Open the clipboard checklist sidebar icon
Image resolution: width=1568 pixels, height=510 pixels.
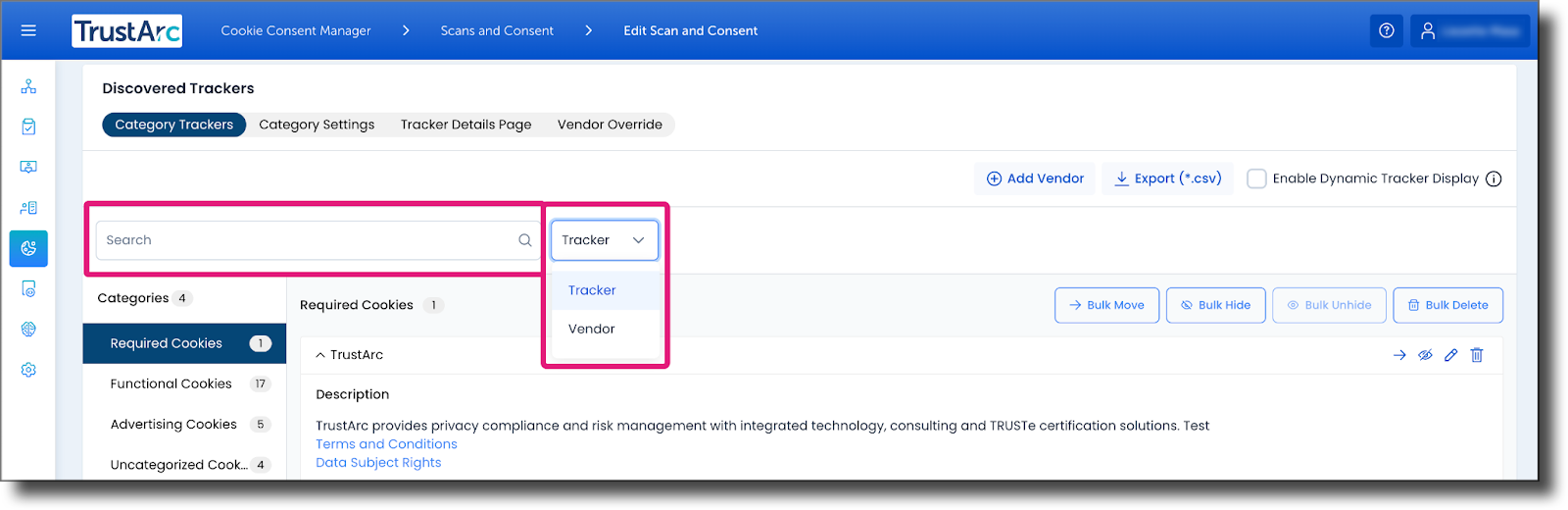click(28, 127)
